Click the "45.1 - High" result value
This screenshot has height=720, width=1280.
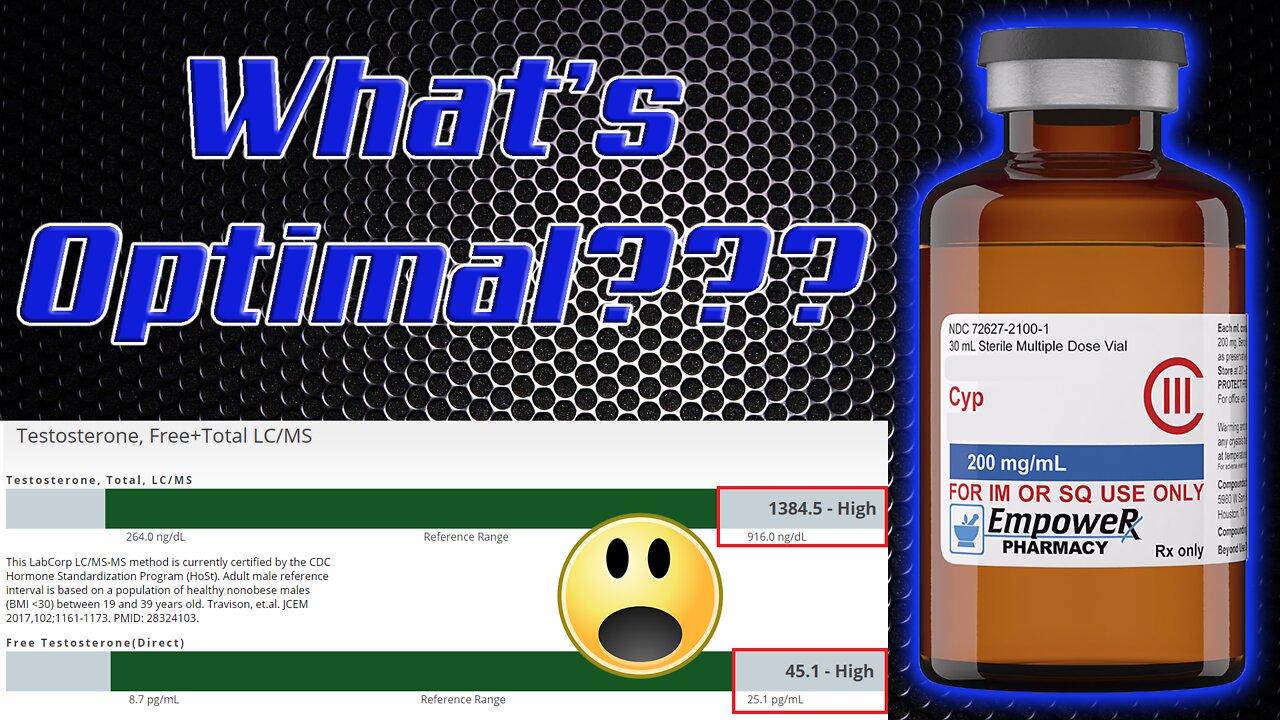(829, 671)
